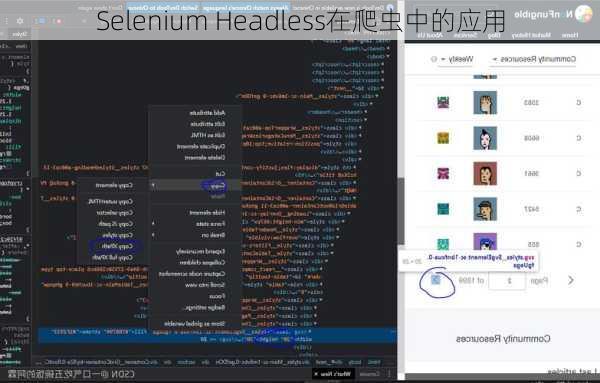Choose Edit as HTML in context menu
Viewport: 600px width, 383px height.
pos(195,135)
